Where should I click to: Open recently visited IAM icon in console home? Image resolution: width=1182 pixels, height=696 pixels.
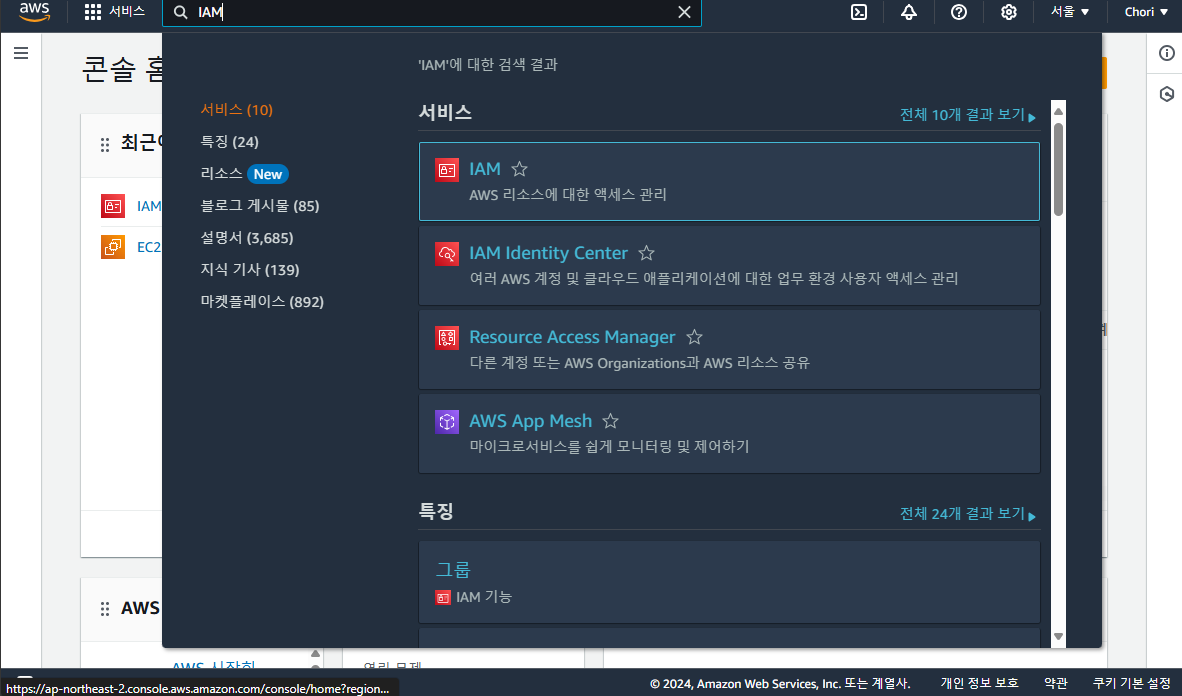click(113, 206)
